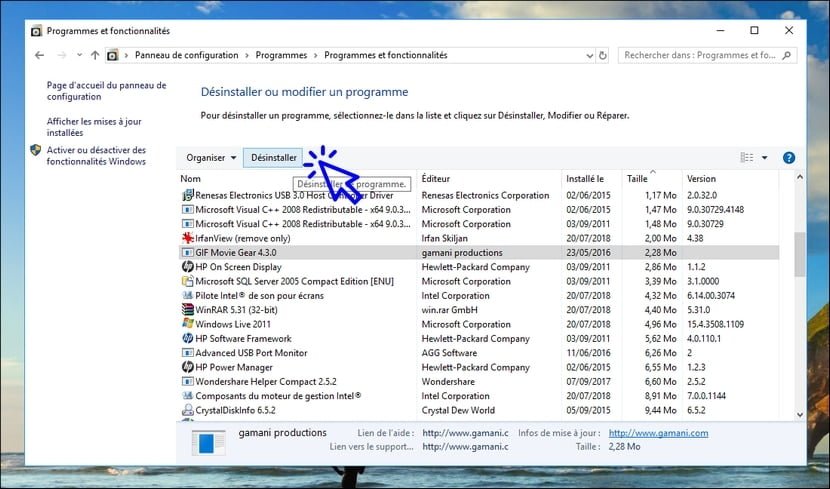The image size is (830, 489).
Task: Click the Windows Live 2011 flag icon
Action: point(187,324)
